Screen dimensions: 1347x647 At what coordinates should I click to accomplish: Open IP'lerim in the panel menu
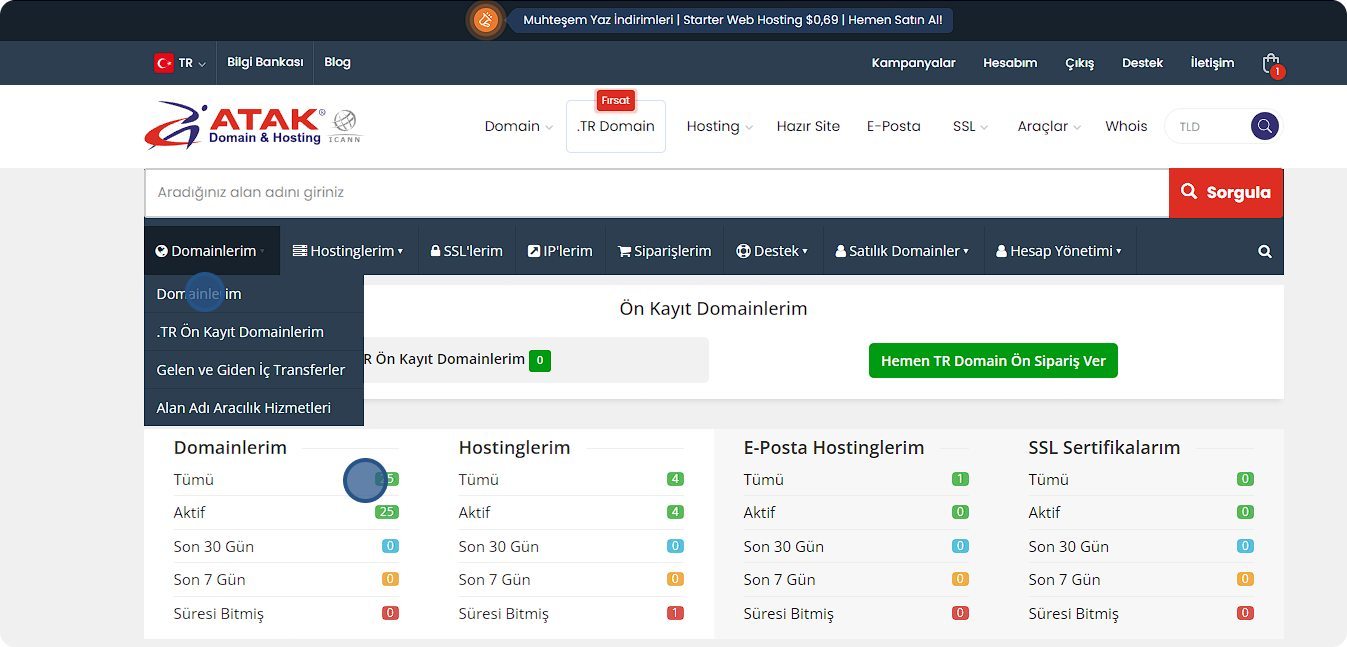[560, 251]
